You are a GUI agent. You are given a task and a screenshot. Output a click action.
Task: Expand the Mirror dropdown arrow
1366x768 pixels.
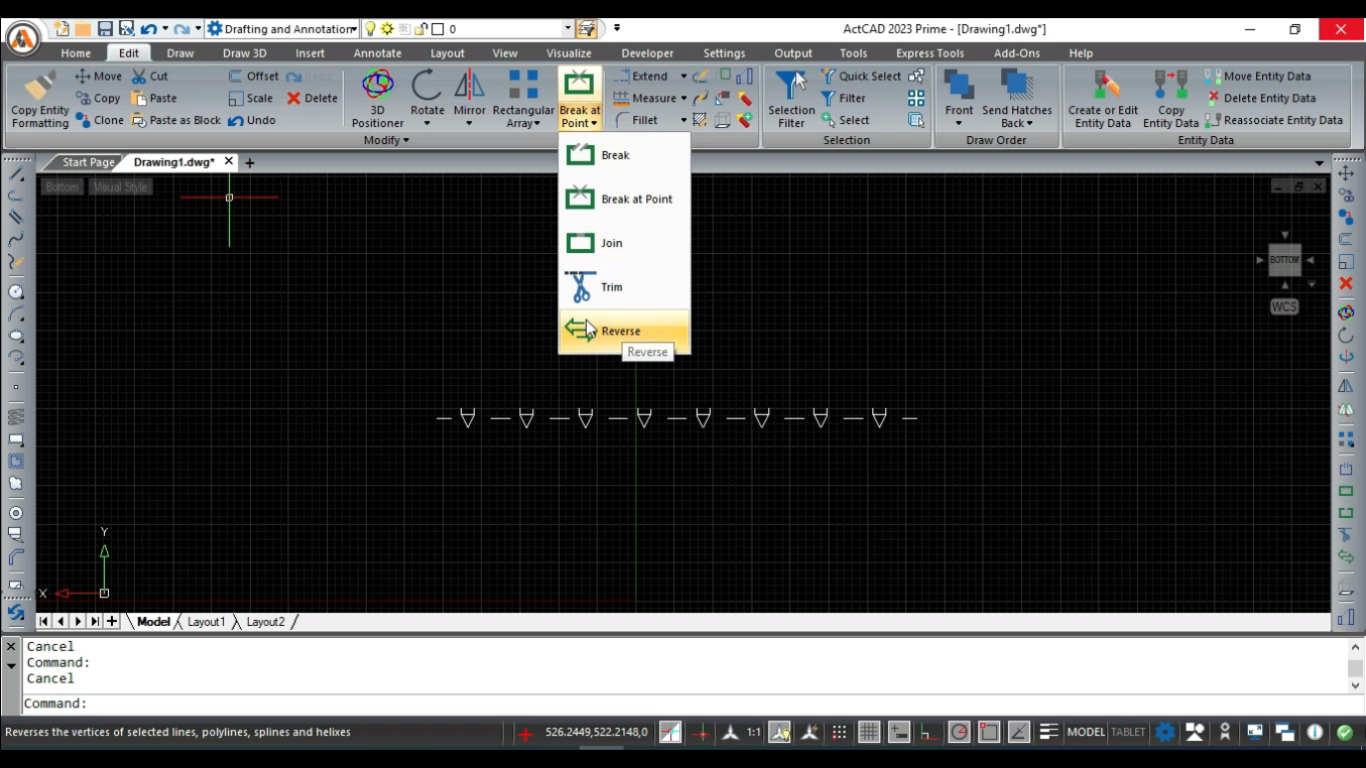(x=469, y=124)
